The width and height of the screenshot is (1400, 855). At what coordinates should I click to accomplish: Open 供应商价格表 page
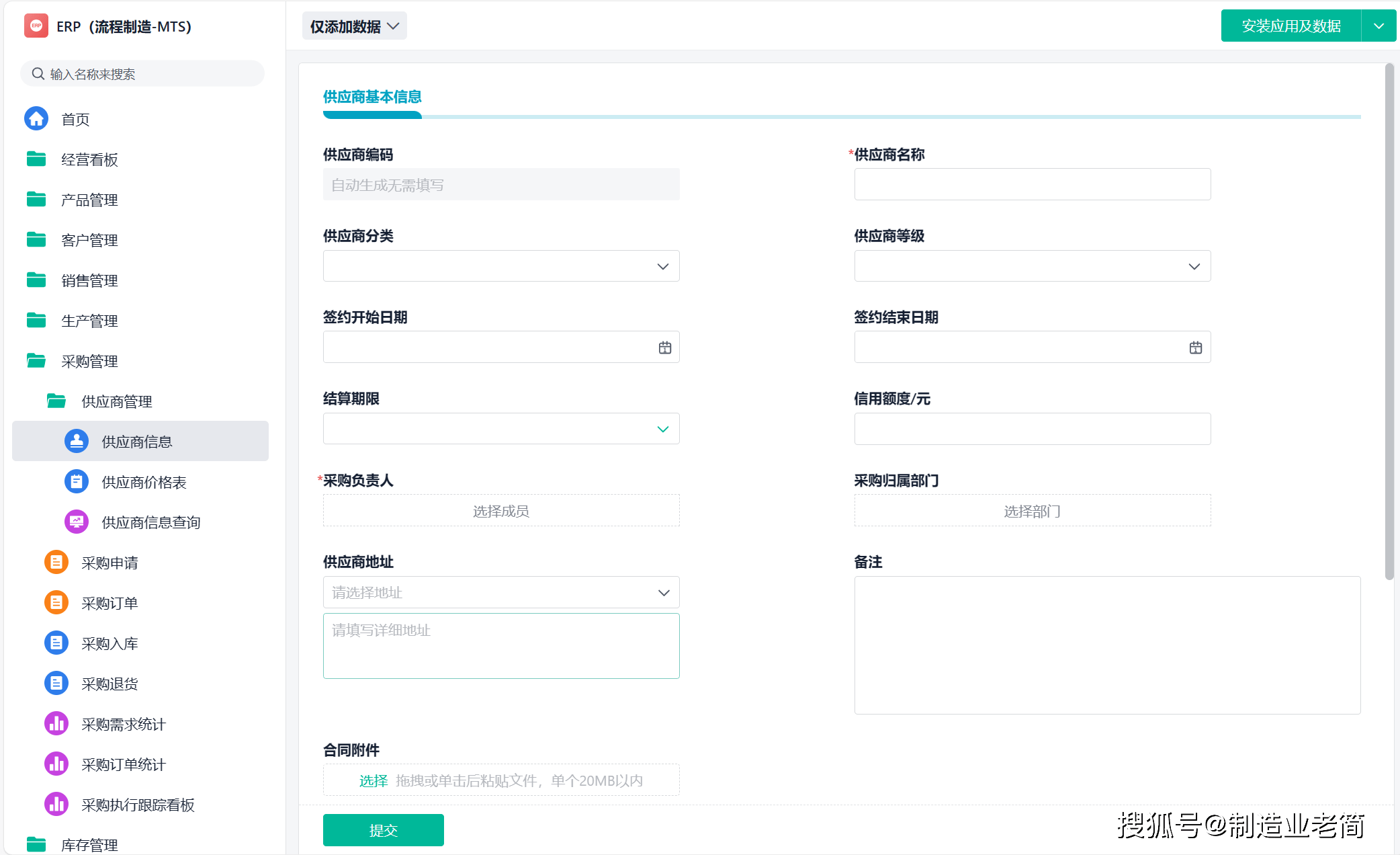[140, 482]
